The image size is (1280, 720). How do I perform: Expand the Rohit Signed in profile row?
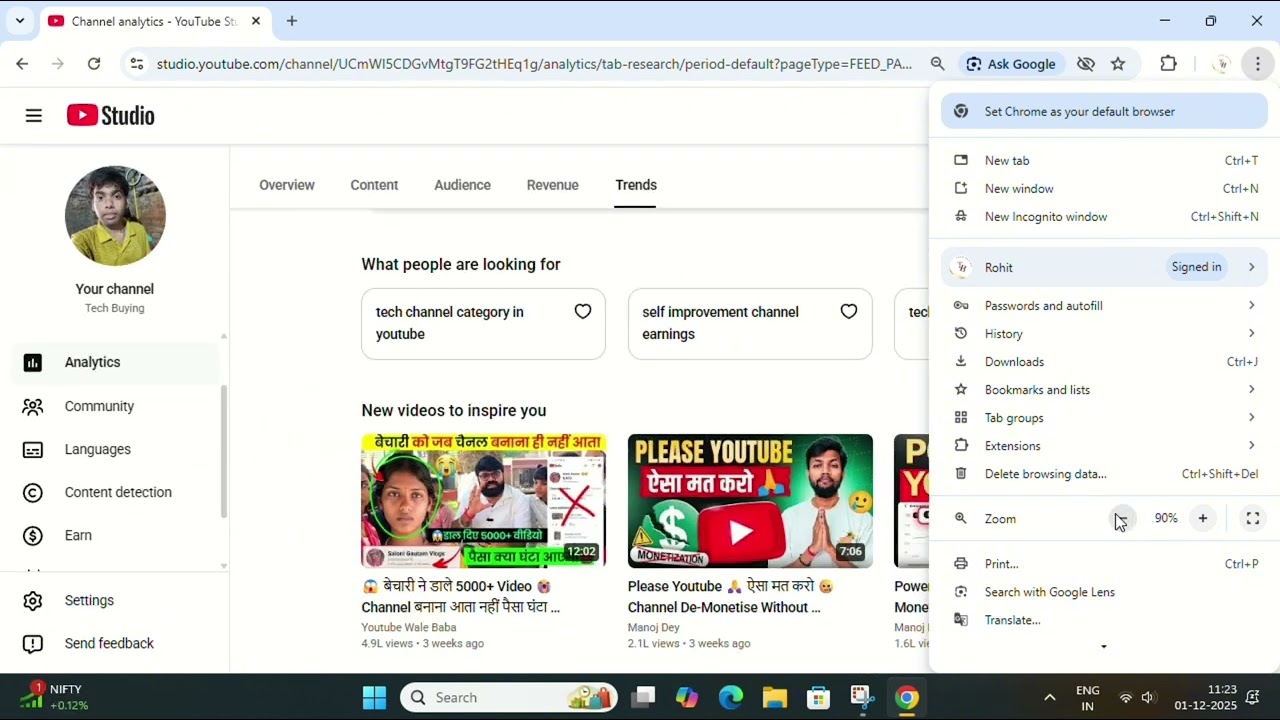click(1105, 267)
